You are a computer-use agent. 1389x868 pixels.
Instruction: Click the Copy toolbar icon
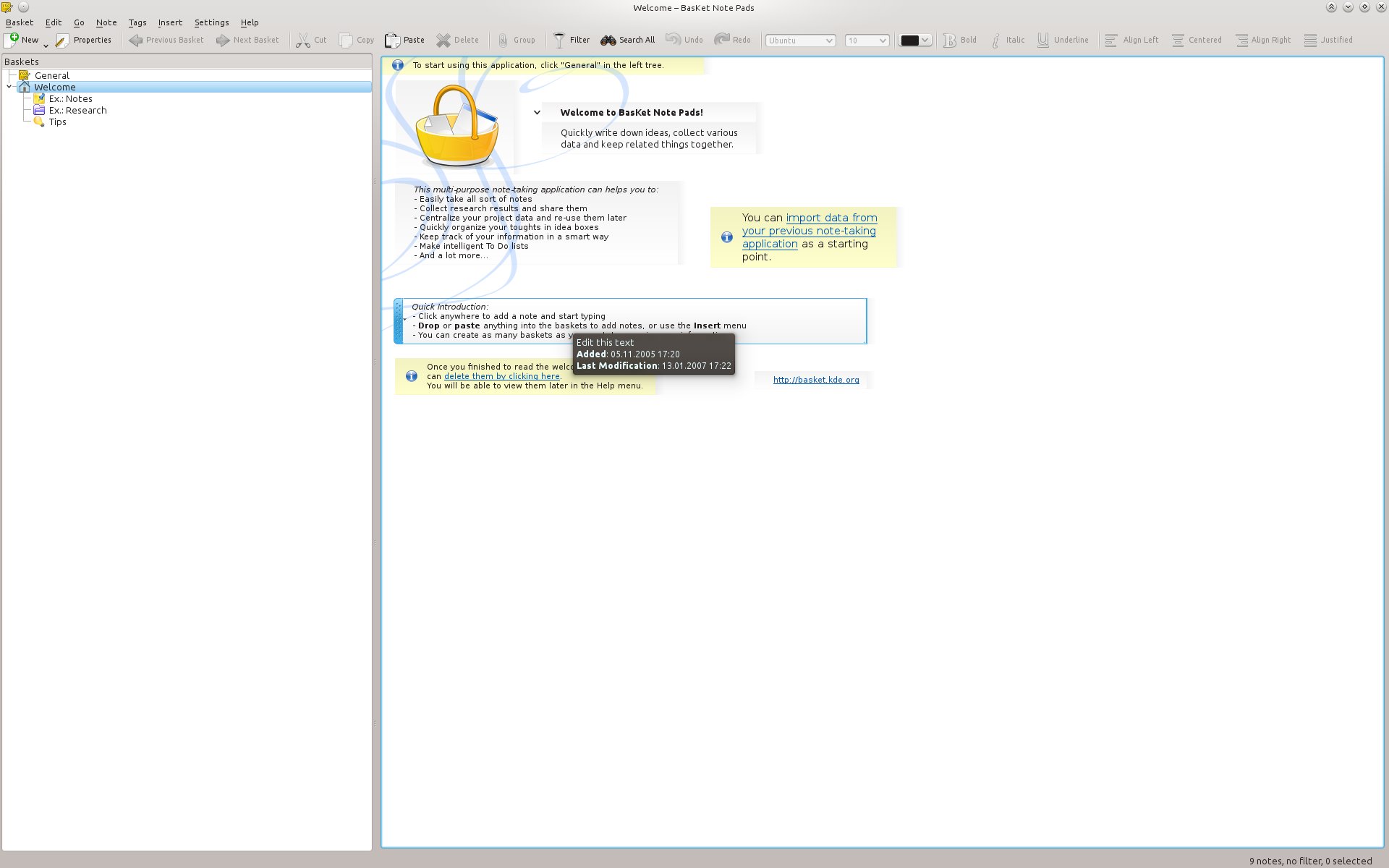click(346, 40)
